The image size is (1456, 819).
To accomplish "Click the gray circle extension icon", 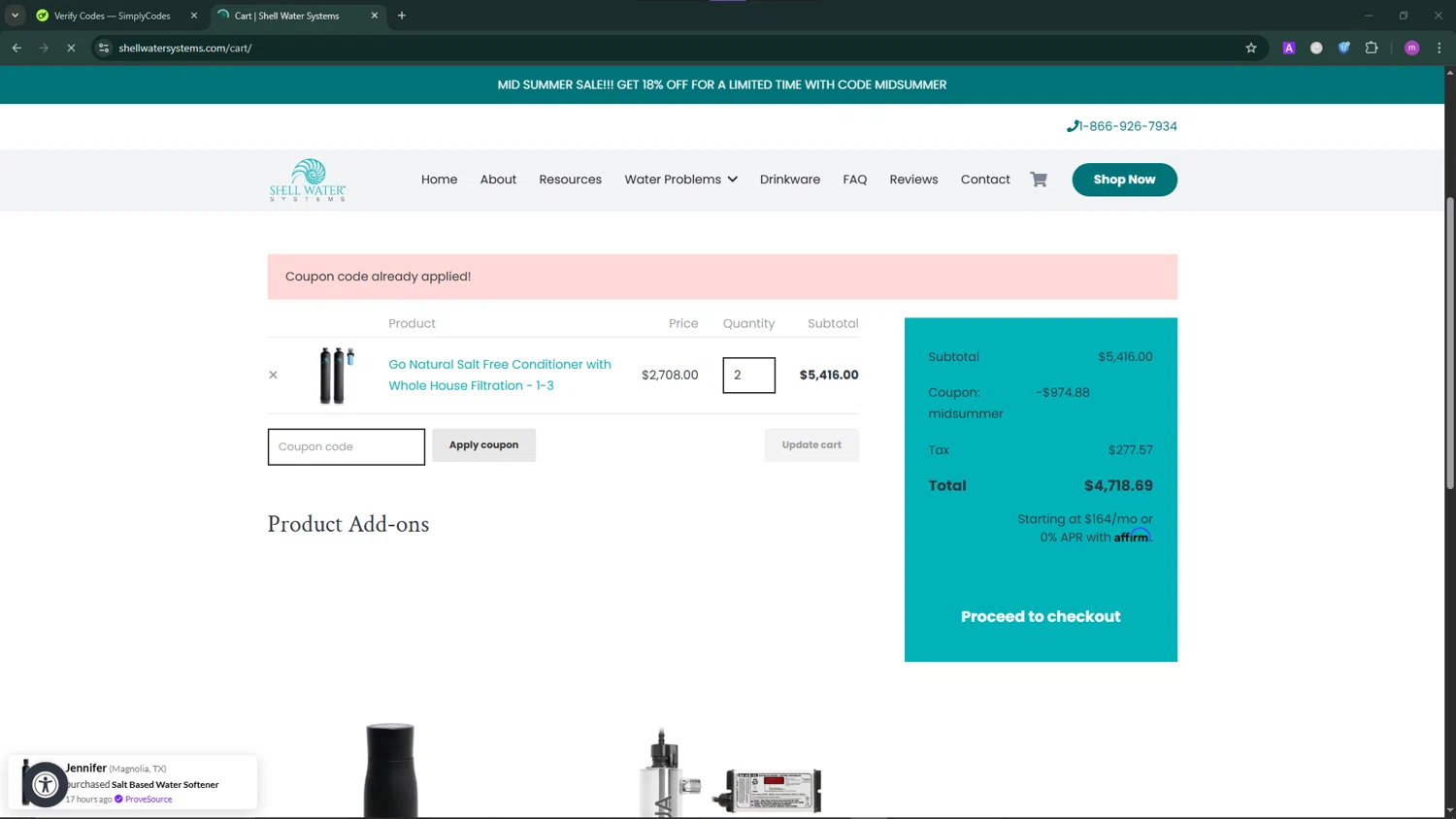I will 1316,48.
